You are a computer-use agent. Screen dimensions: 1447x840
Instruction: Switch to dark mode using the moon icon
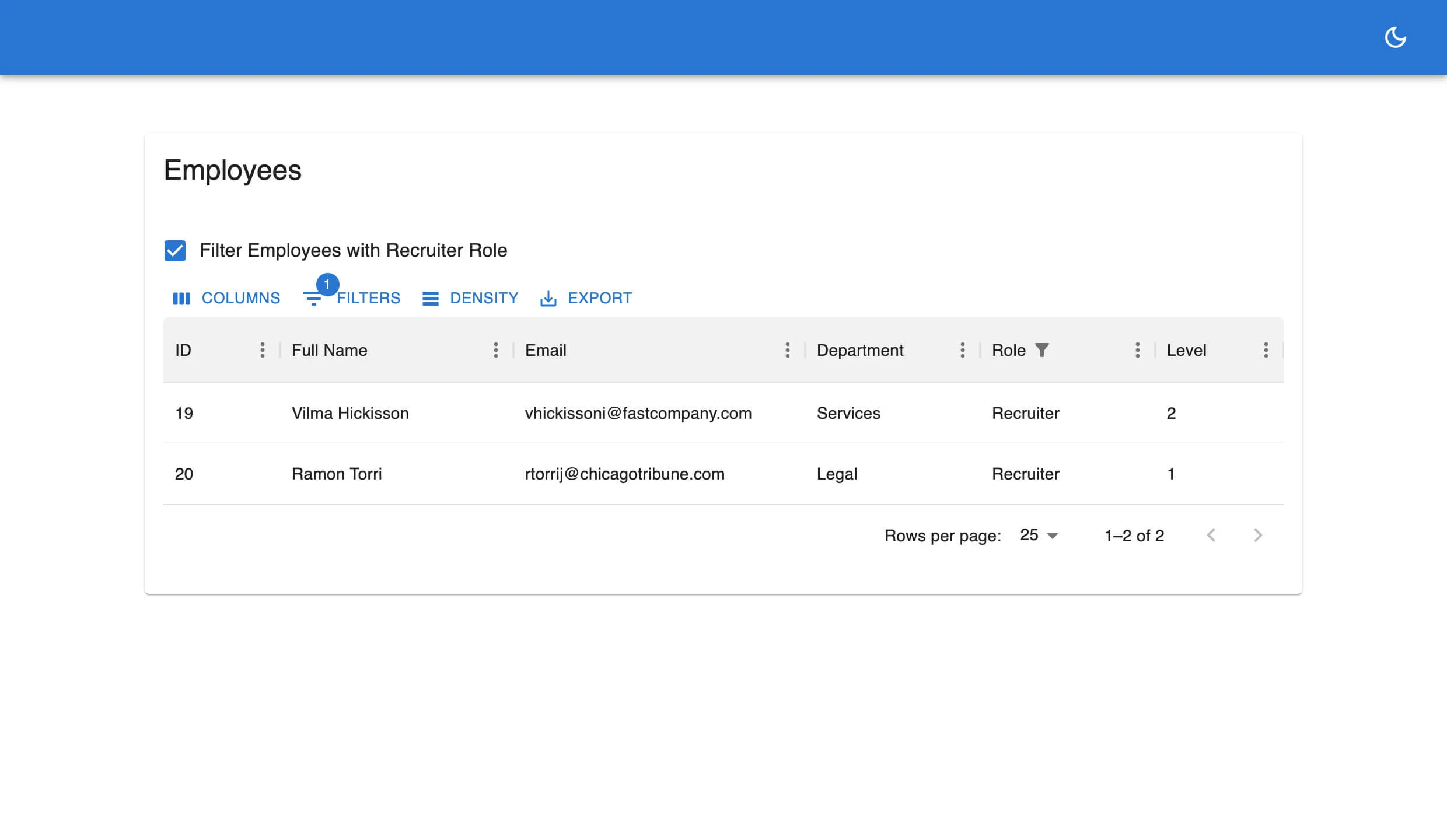[x=1396, y=37]
